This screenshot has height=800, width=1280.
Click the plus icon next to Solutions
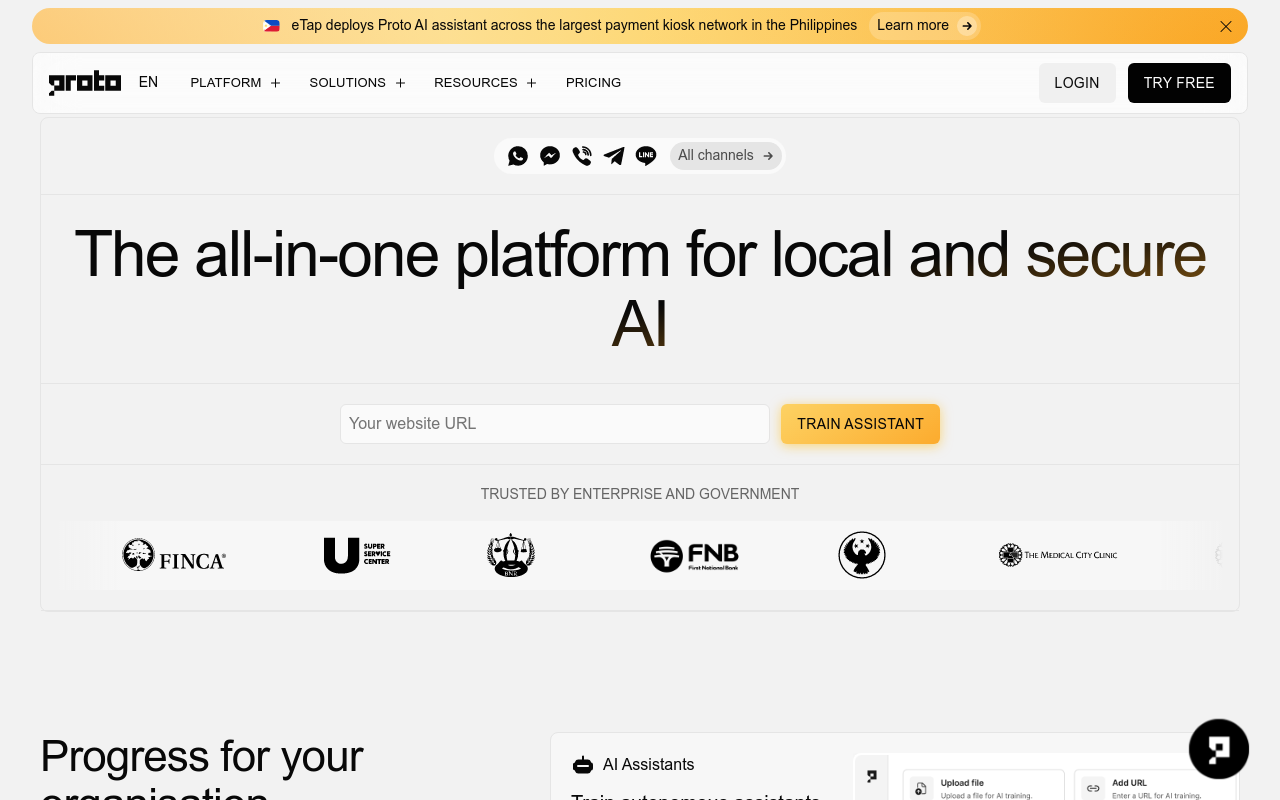click(400, 83)
